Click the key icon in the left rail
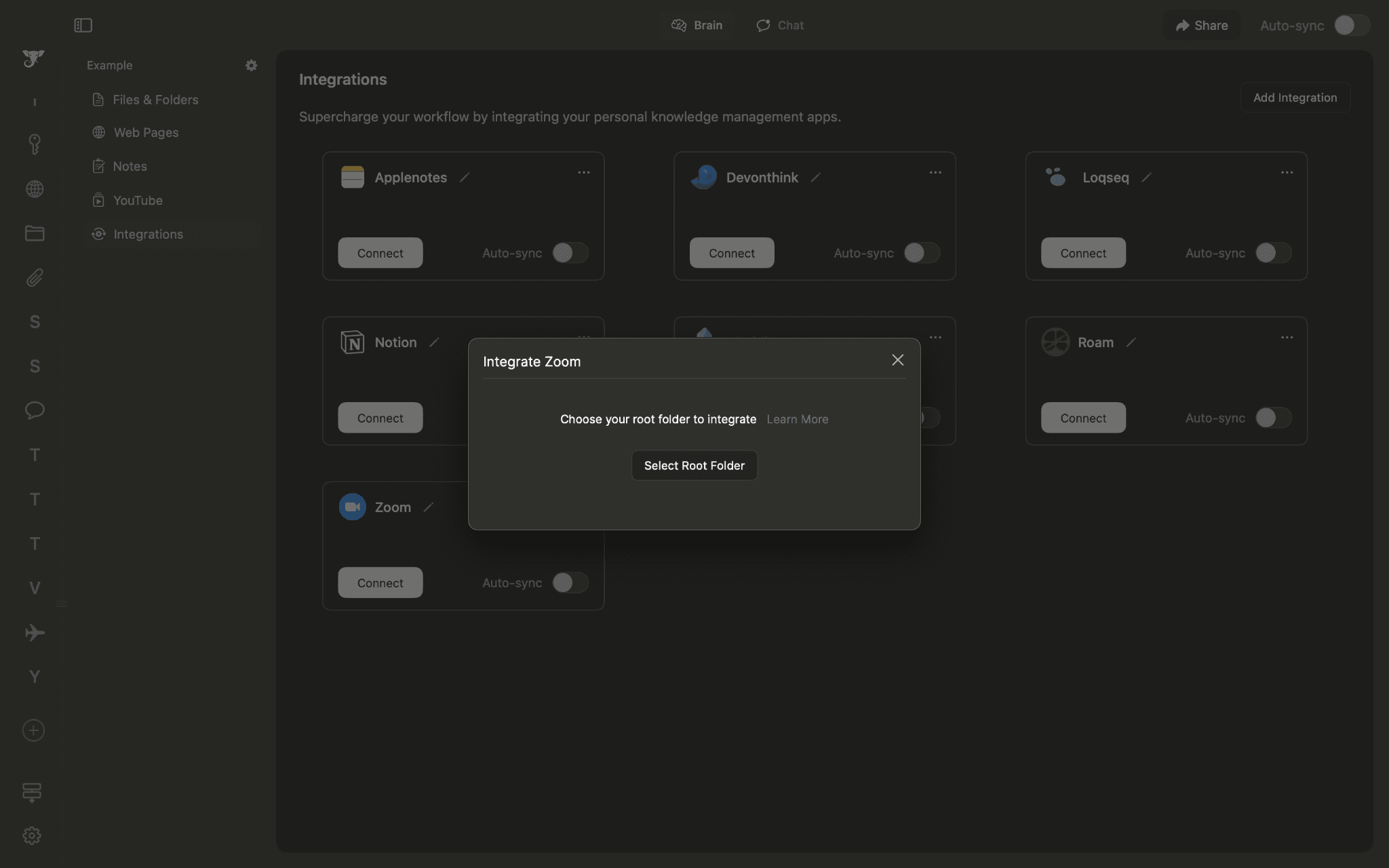This screenshot has height=868, width=1389. (33, 144)
